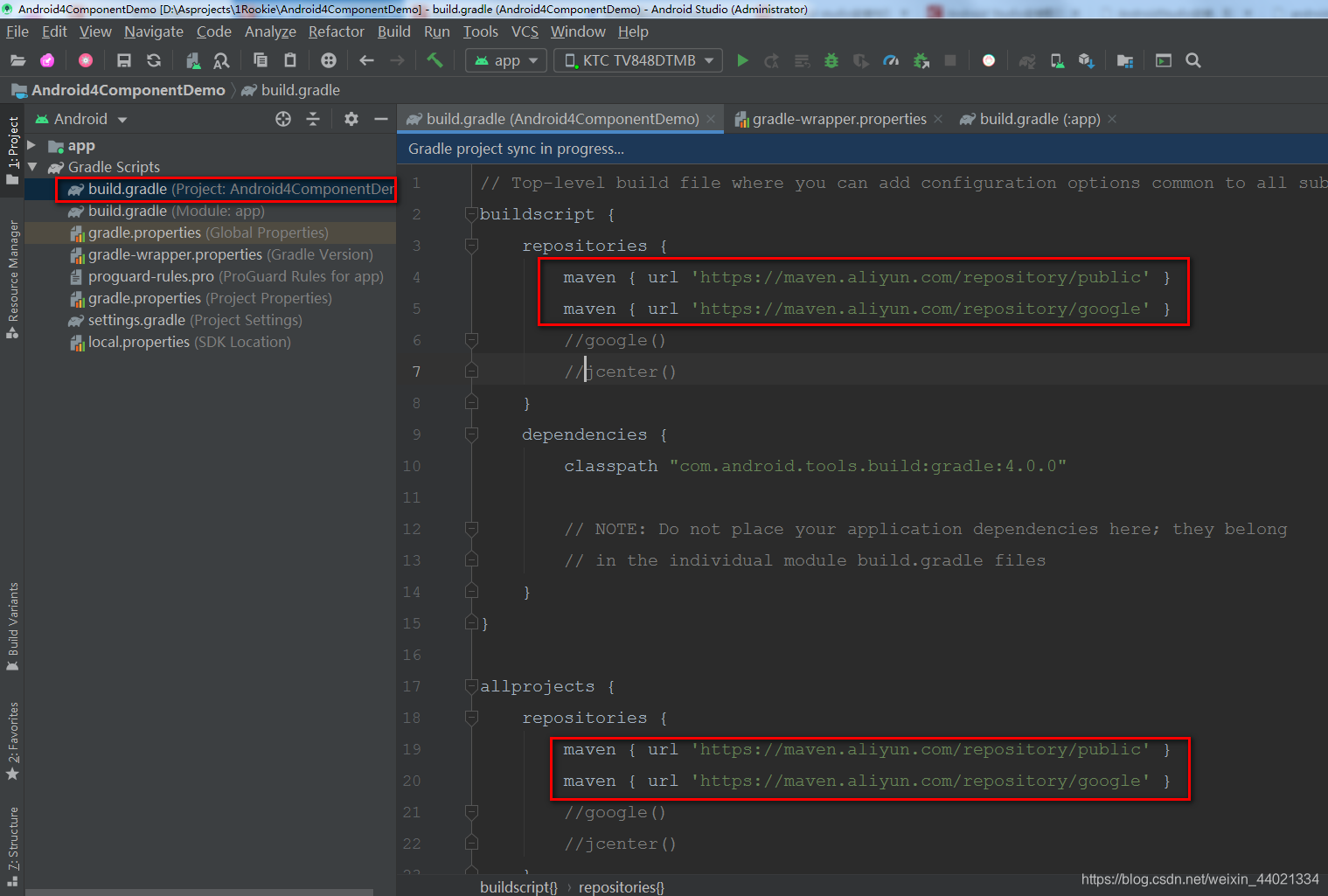Click the Search Everywhere magnifier icon
Screen dimensions: 1328x896
pos(1193,60)
